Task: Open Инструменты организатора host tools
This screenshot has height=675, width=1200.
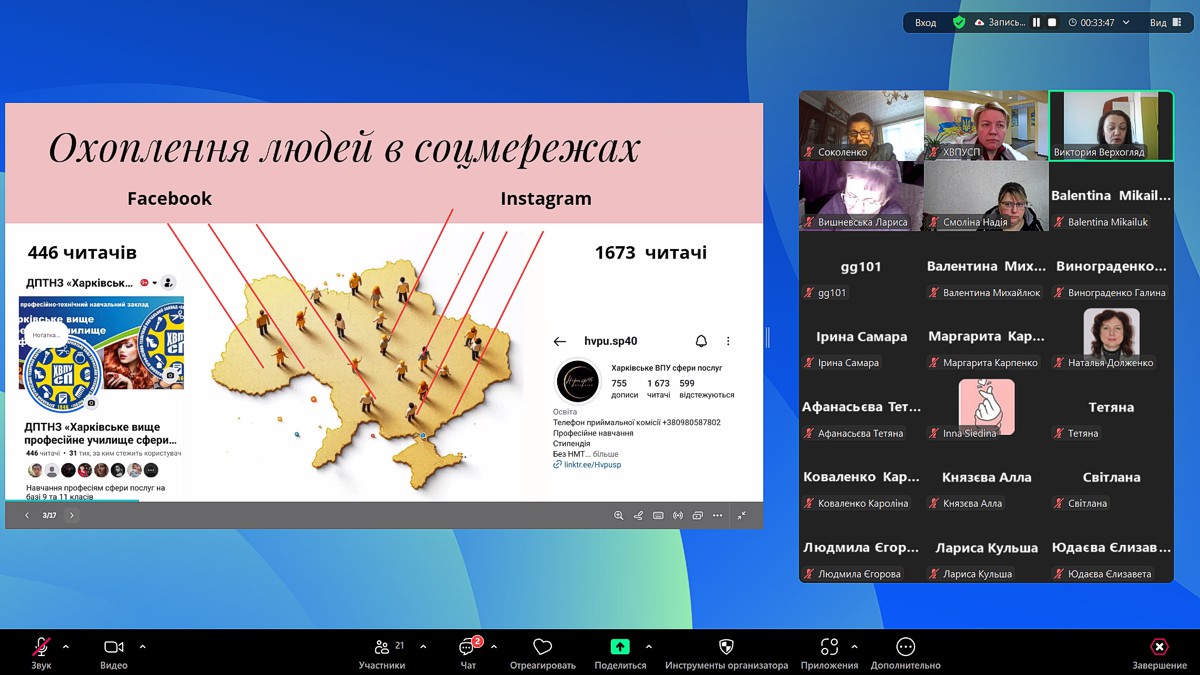Action: [726, 653]
